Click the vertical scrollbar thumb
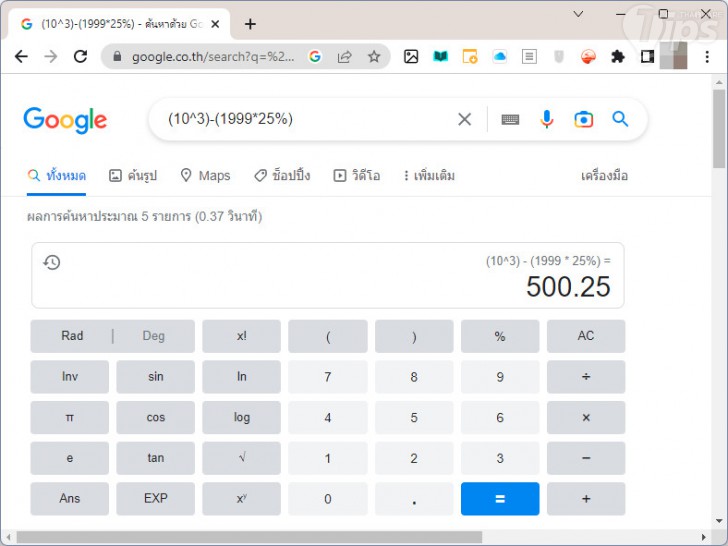 pyautogui.click(x=719, y=129)
